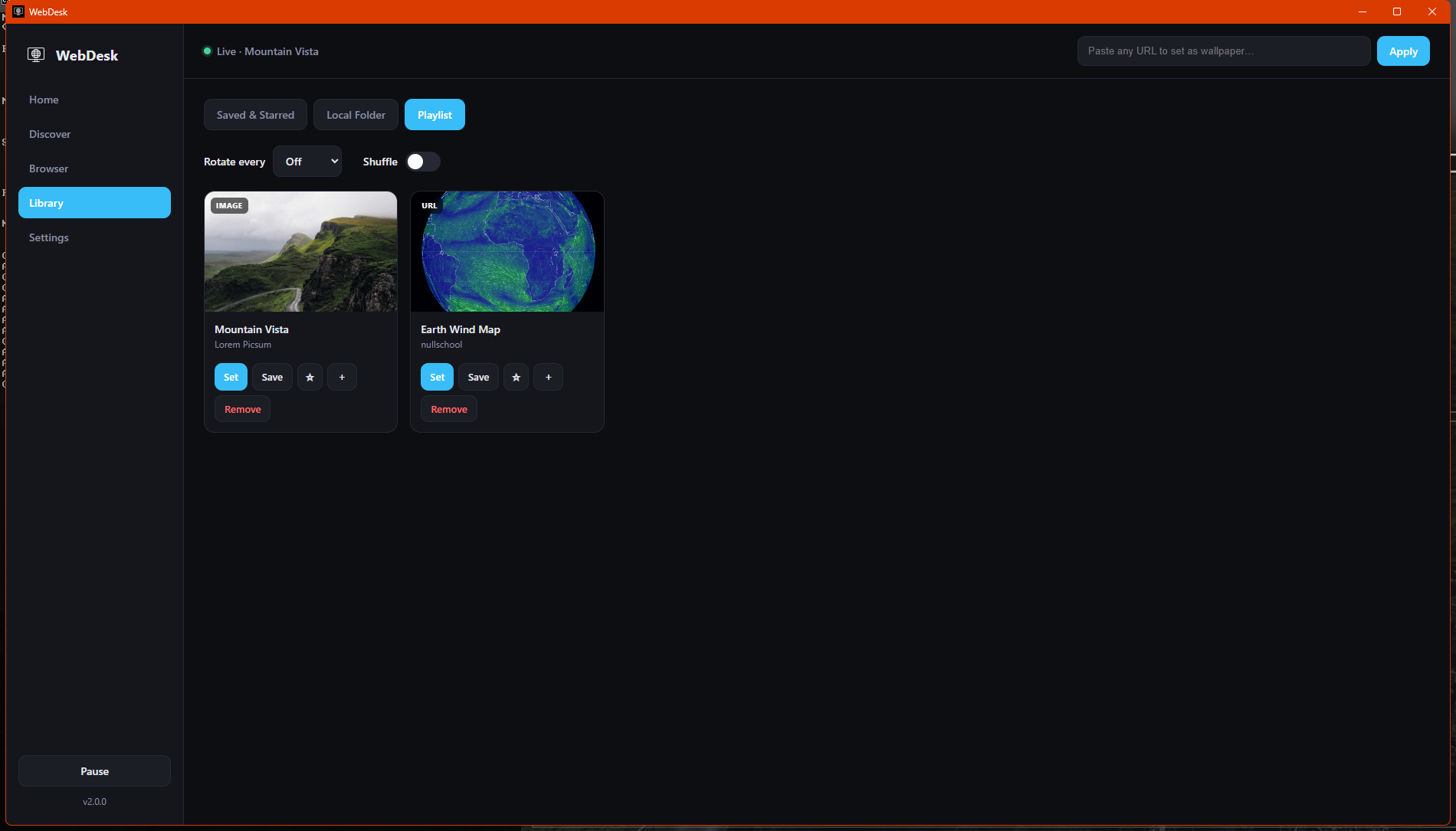Screen dimensions: 1456x831
Task: Click the WebDesk title bar app icon
Action: pos(18,11)
